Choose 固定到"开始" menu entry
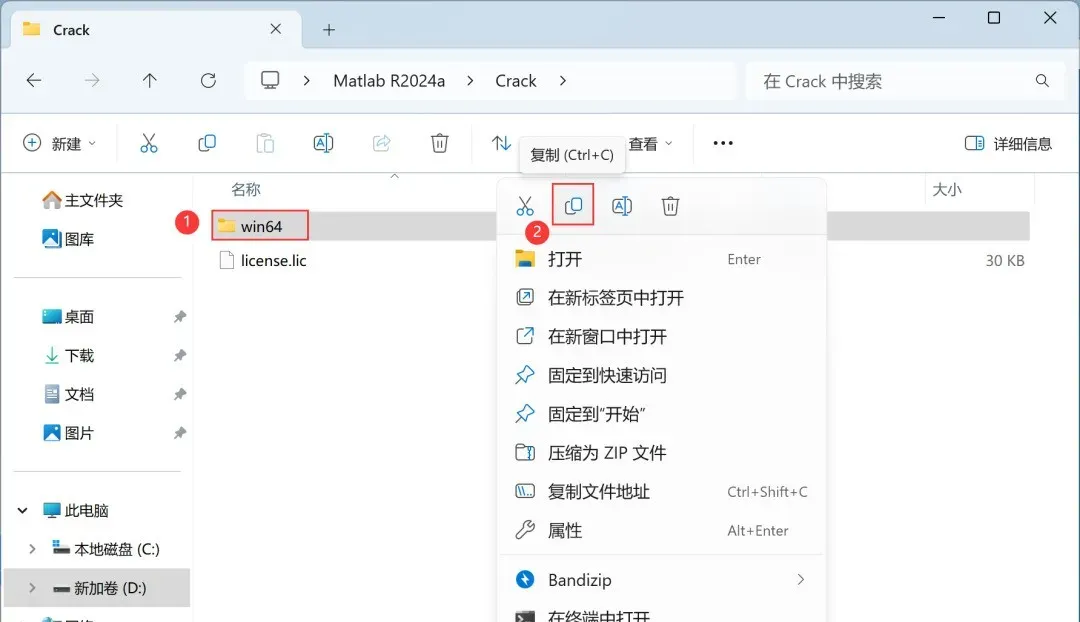The image size is (1080, 622). click(661, 414)
